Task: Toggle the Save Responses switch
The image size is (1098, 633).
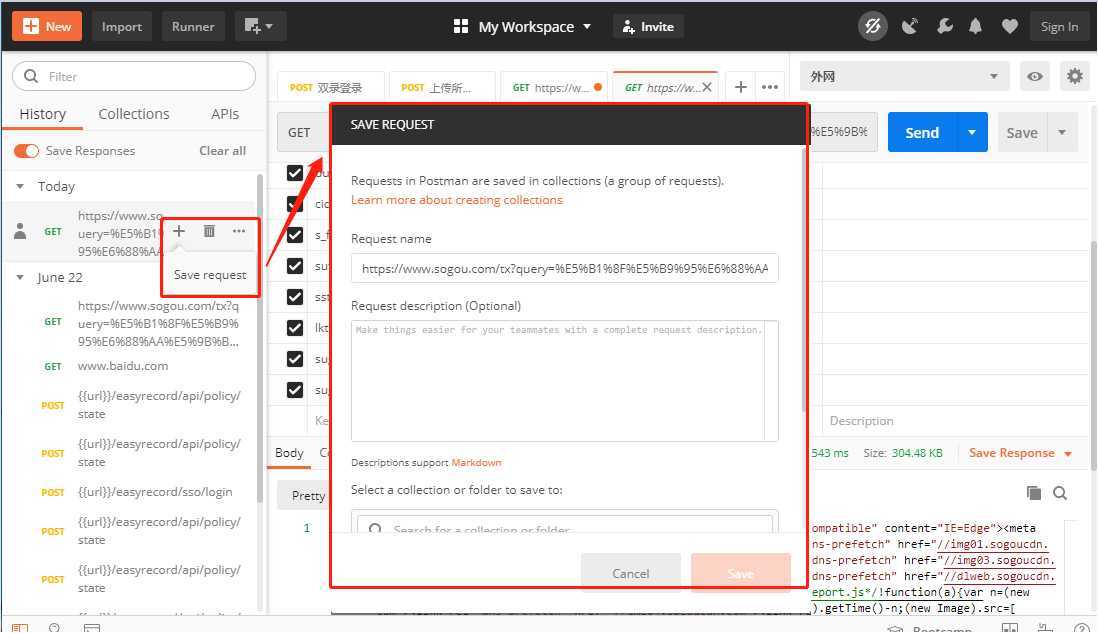Action: (x=26, y=151)
